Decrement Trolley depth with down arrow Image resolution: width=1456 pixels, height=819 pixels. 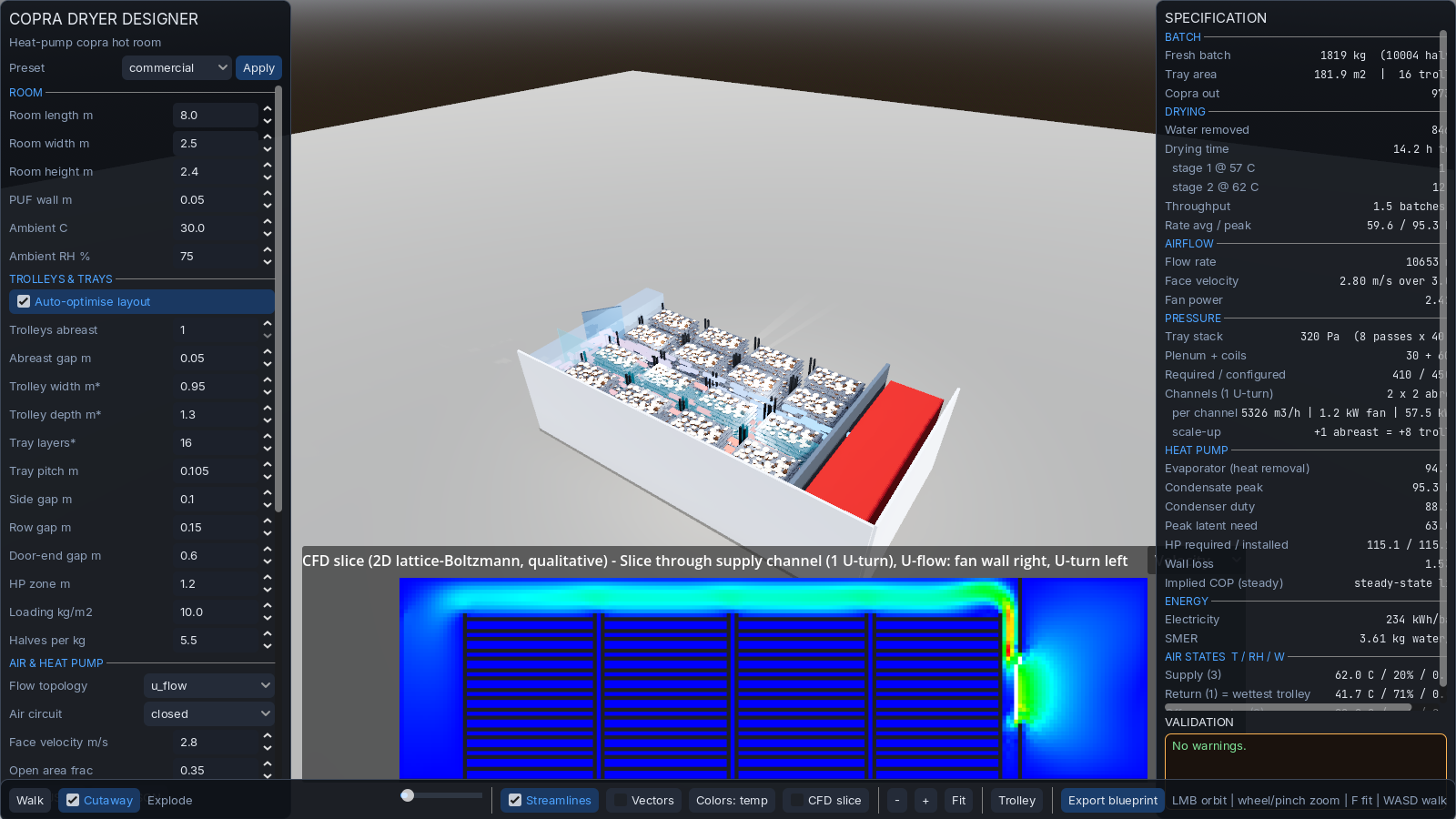click(x=268, y=420)
